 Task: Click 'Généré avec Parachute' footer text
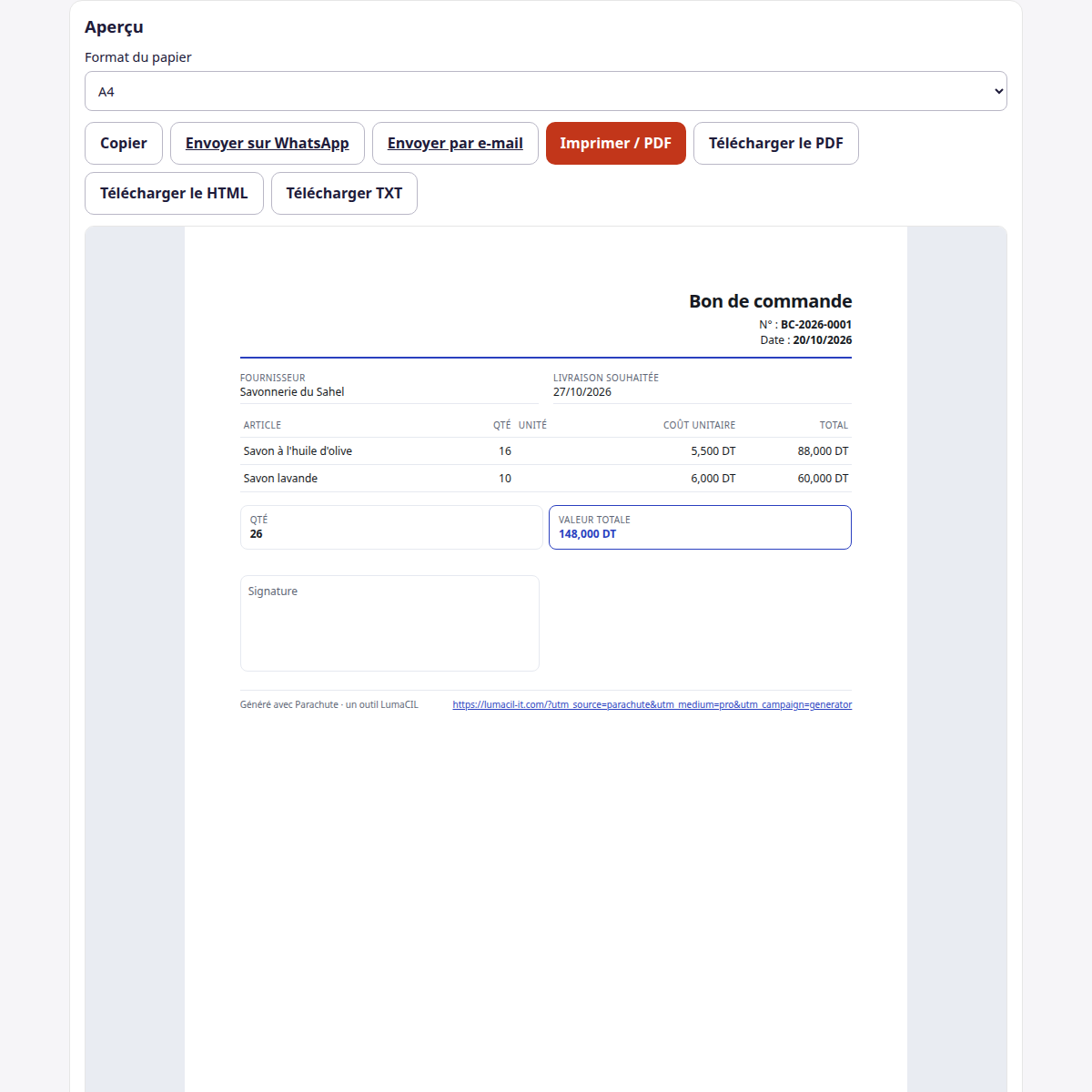point(329,704)
